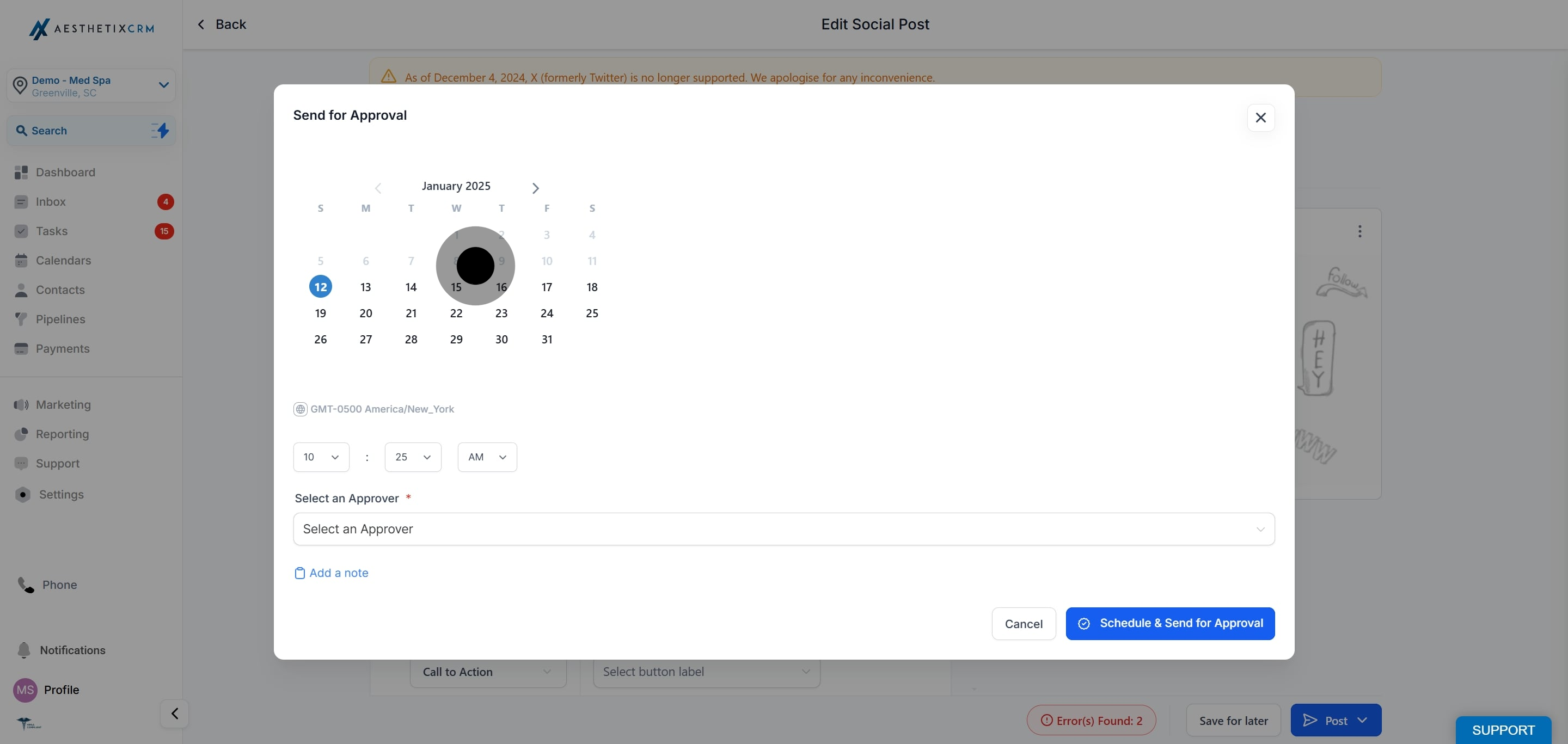
Task: Expand the minutes dropdown showing 25
Action: point(413,457)
